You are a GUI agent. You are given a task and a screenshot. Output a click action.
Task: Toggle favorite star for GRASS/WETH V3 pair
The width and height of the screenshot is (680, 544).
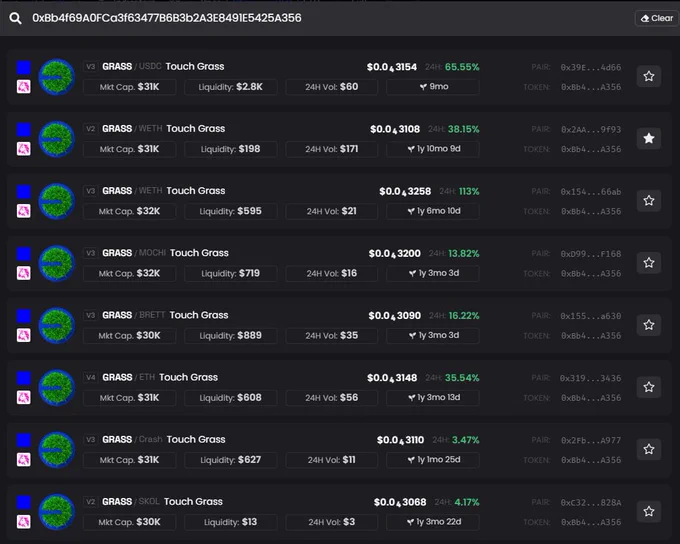[649, 200]
